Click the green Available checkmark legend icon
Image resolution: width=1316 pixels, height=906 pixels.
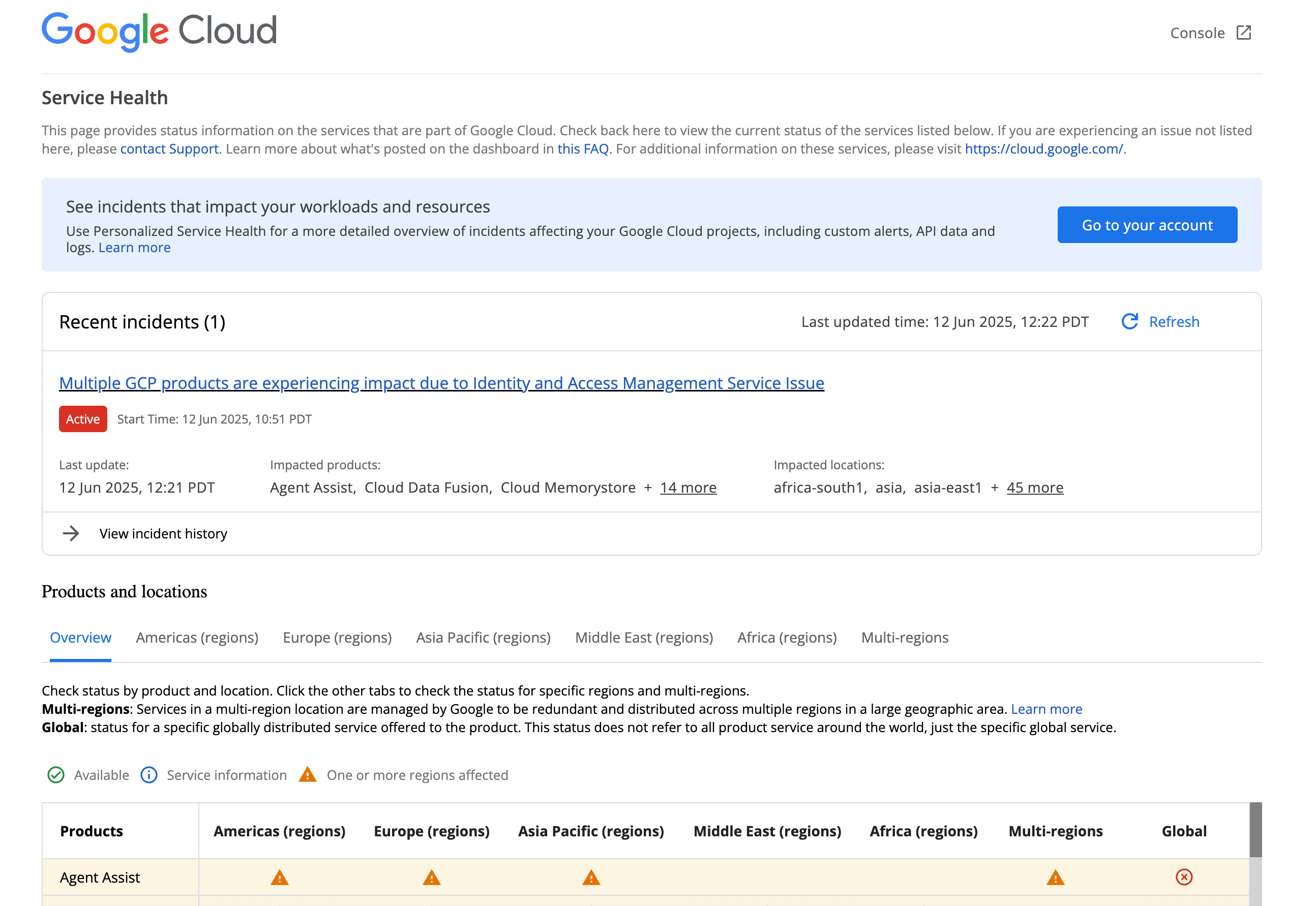[x=55, y=775]
